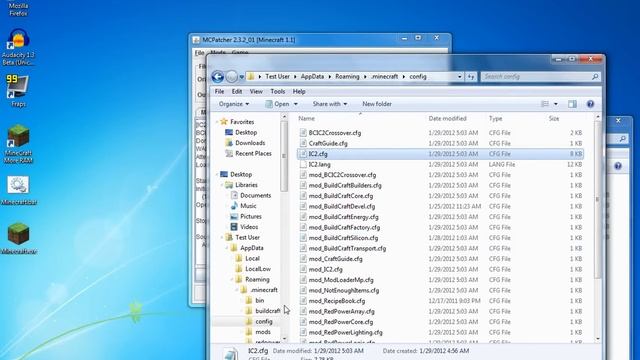Image resolution: width=640 pixels, height=360 pixels.
Task: Open the Minecraft.bat desktop file
Action: click(18, 191)
